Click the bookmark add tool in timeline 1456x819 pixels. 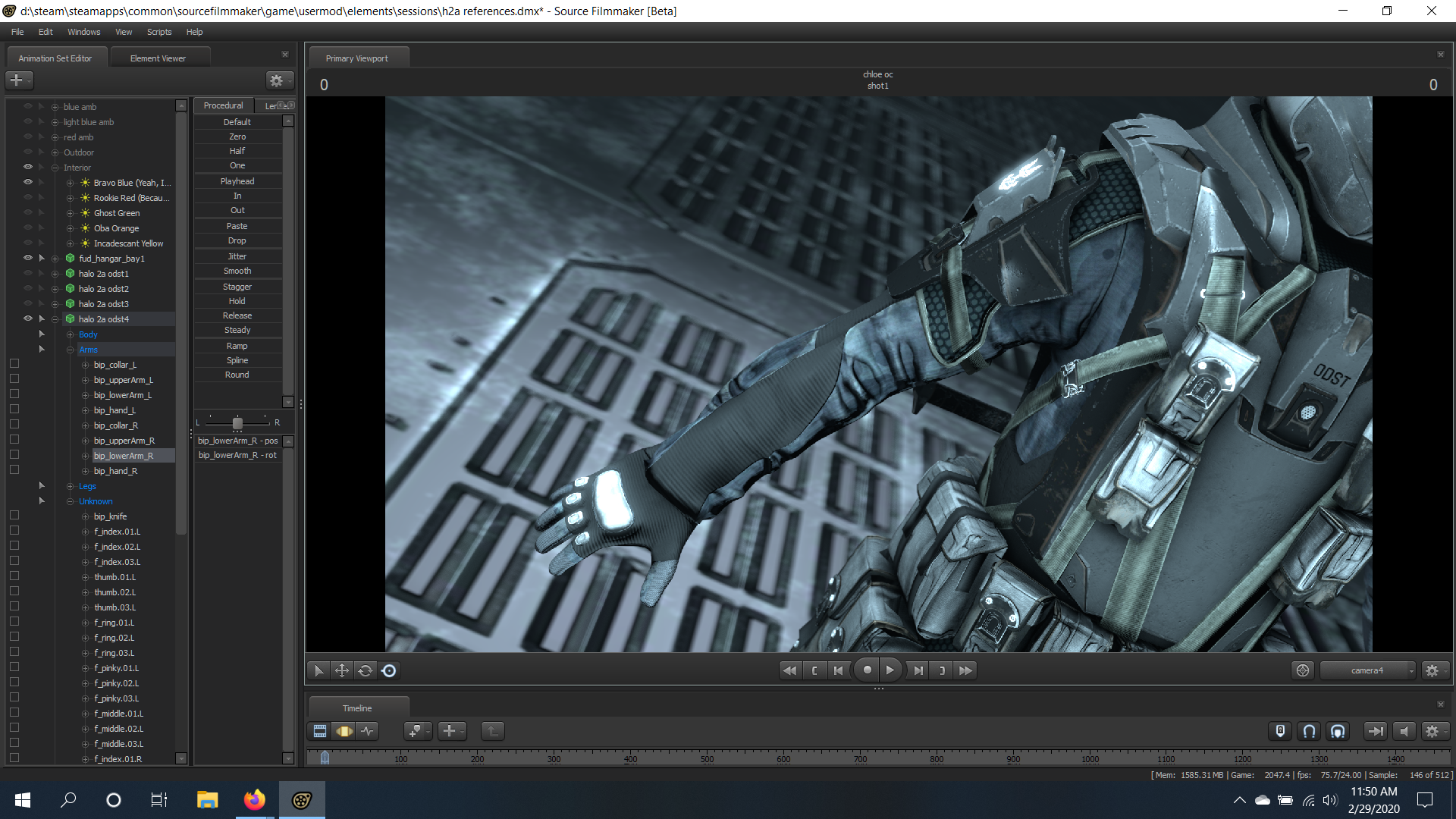click(417, 731)
